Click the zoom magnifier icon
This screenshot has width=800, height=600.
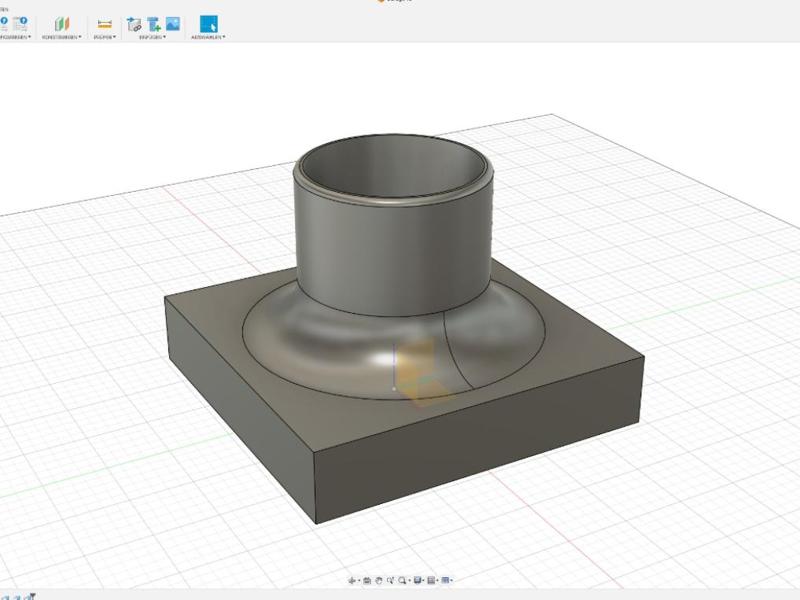pyautogui.click(x=402, y=580)
